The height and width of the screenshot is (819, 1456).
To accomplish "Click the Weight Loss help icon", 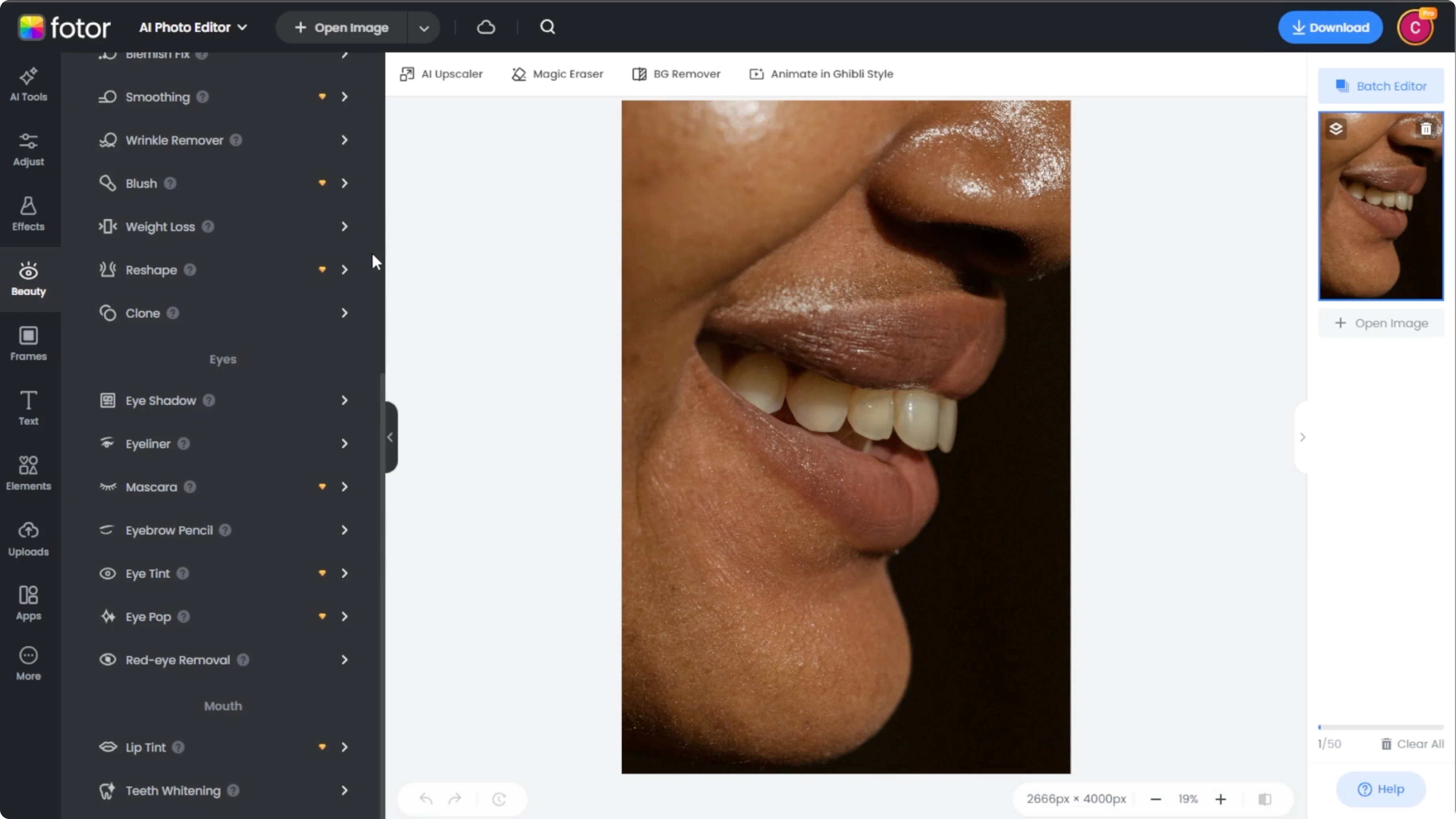I will (208, 227).
